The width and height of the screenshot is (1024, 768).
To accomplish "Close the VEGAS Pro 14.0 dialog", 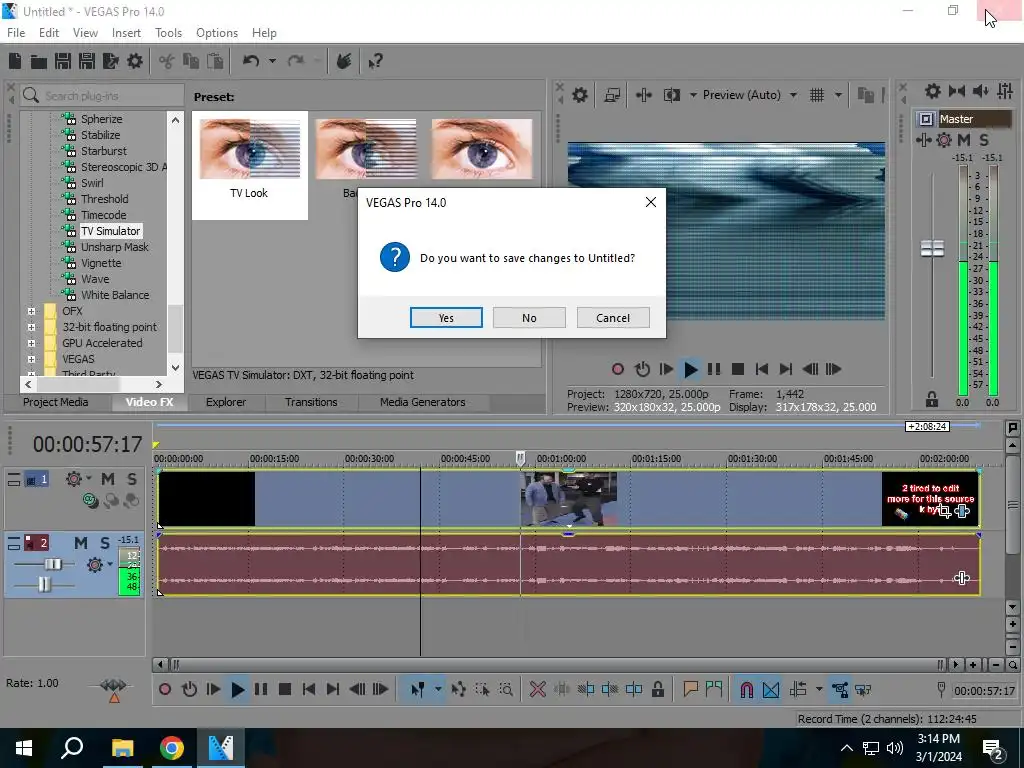I will point(650,202).
